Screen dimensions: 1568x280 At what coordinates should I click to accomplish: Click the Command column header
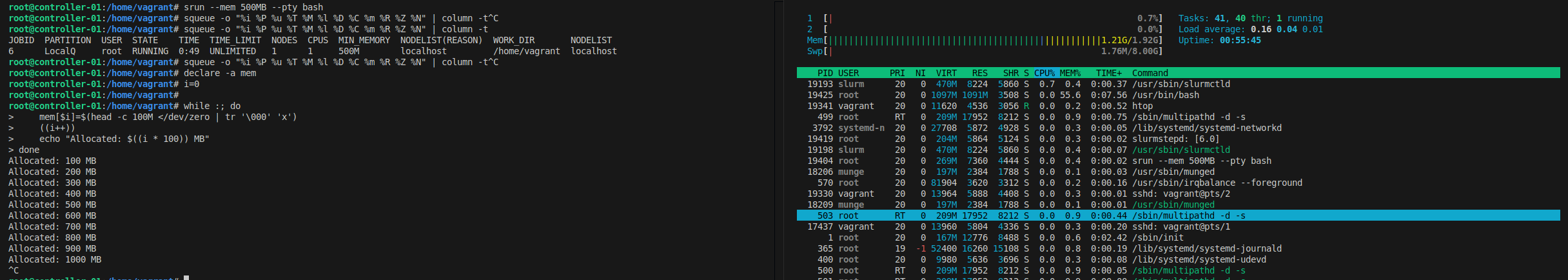click(x=1150, y=73)
